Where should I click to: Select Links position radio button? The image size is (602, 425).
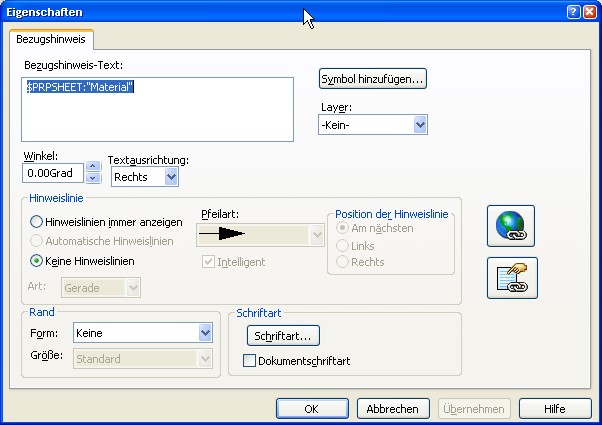(x=342, y=246)
